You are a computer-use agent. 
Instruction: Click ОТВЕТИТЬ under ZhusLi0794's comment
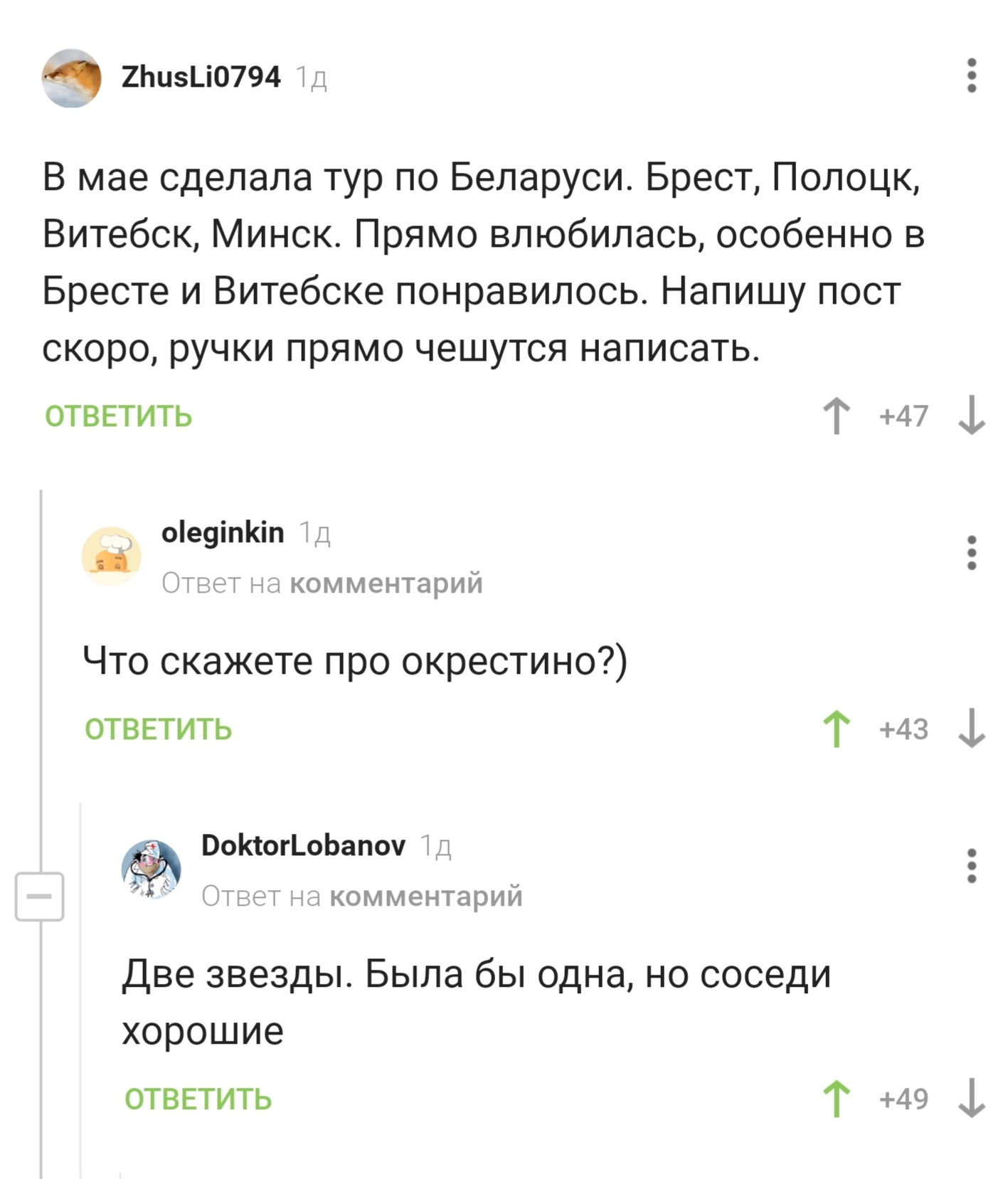(119, 416)
